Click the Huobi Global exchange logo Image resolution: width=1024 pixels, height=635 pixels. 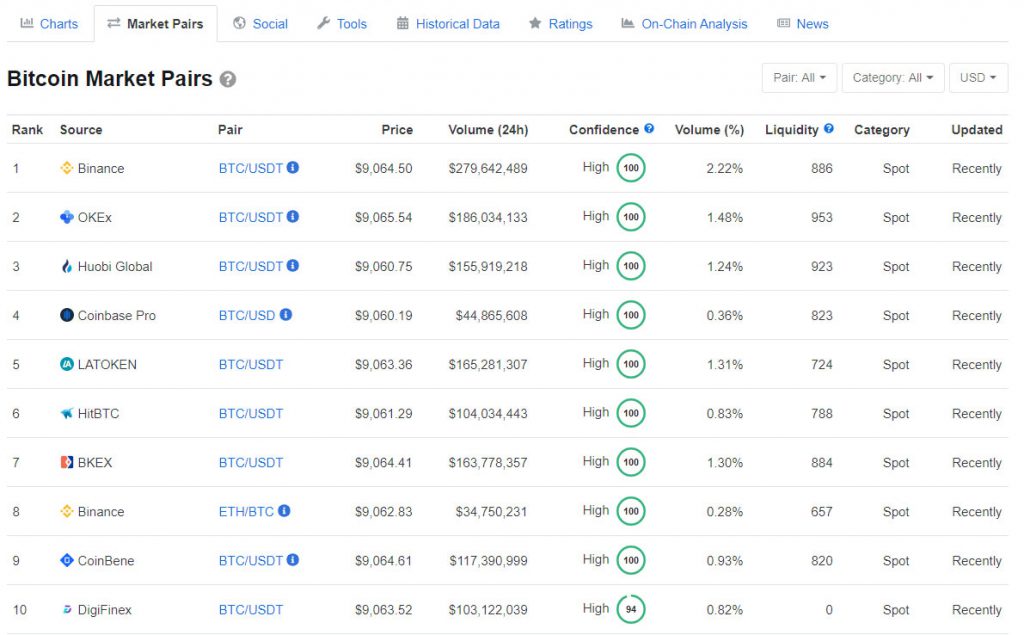pyautogui.click(x=66, y=266)
